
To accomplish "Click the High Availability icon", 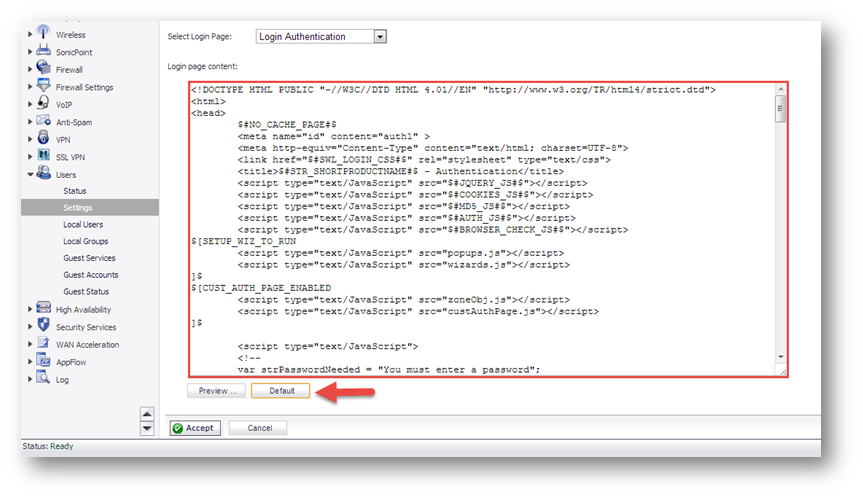I will [44, 309].
